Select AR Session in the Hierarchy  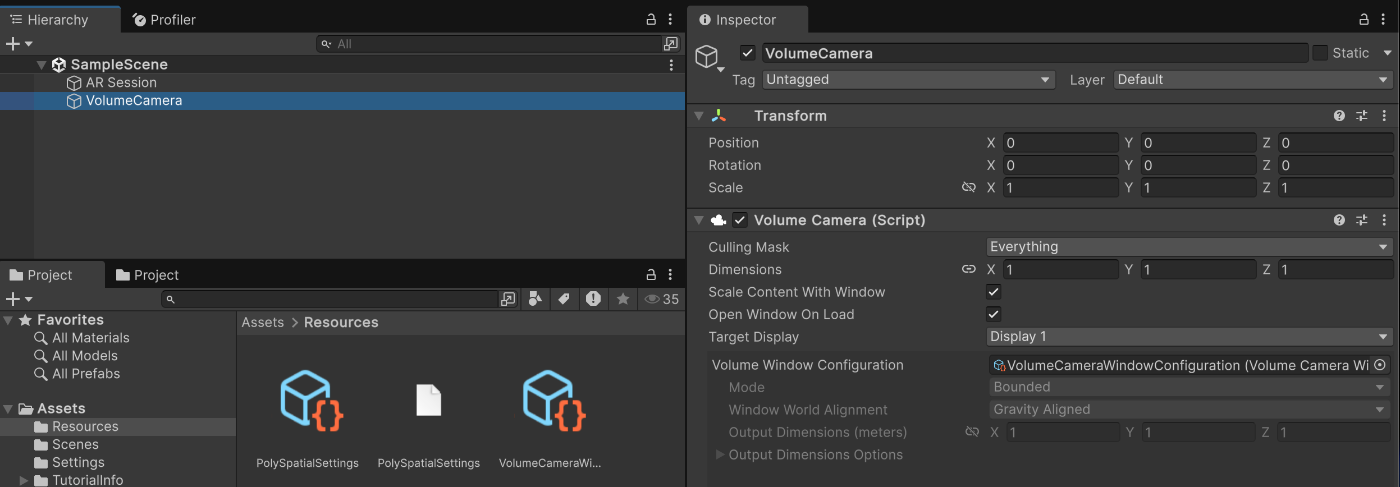pos(121,83)
